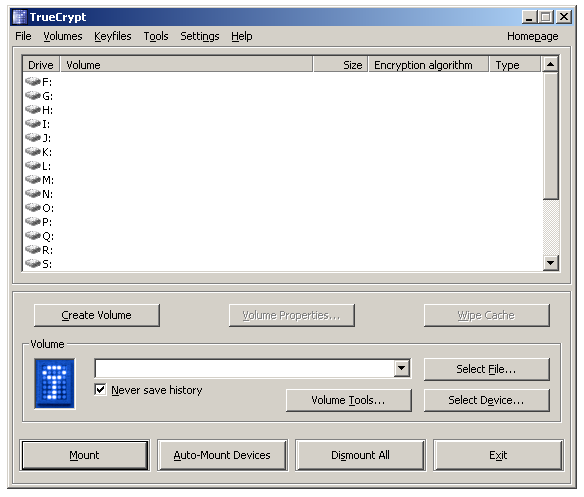This screenshot has width=584, height=497.
Task: Open the Volumes menu
Action: [x=63, y=36]
